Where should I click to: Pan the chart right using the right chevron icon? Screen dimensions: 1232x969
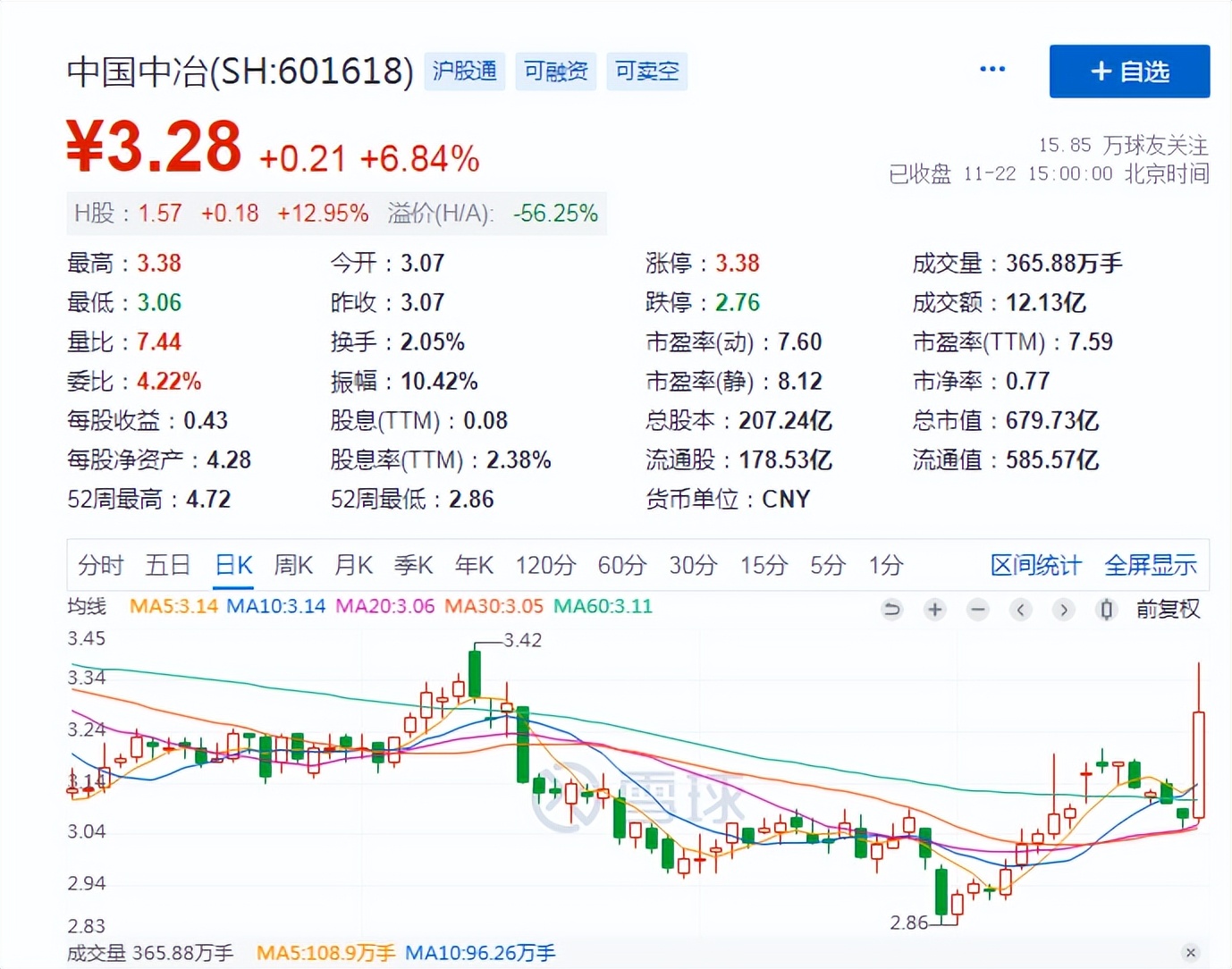click(1064, 610)
